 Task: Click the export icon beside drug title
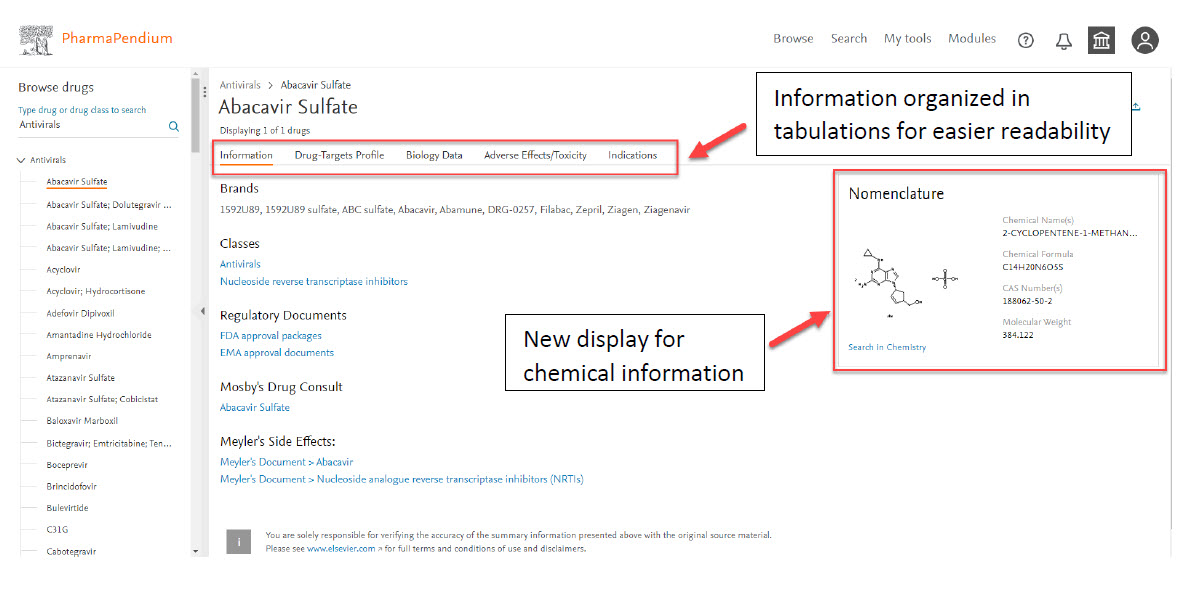(1136, 107)
